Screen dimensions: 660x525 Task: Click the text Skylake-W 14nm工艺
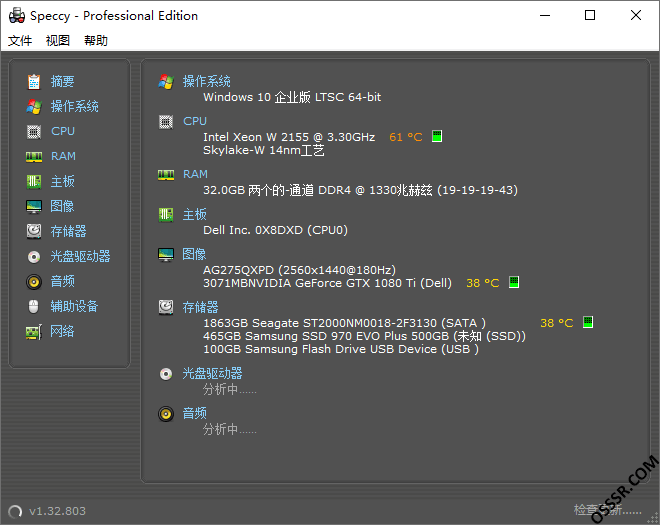pyautogui.click(x=264, y=150)
